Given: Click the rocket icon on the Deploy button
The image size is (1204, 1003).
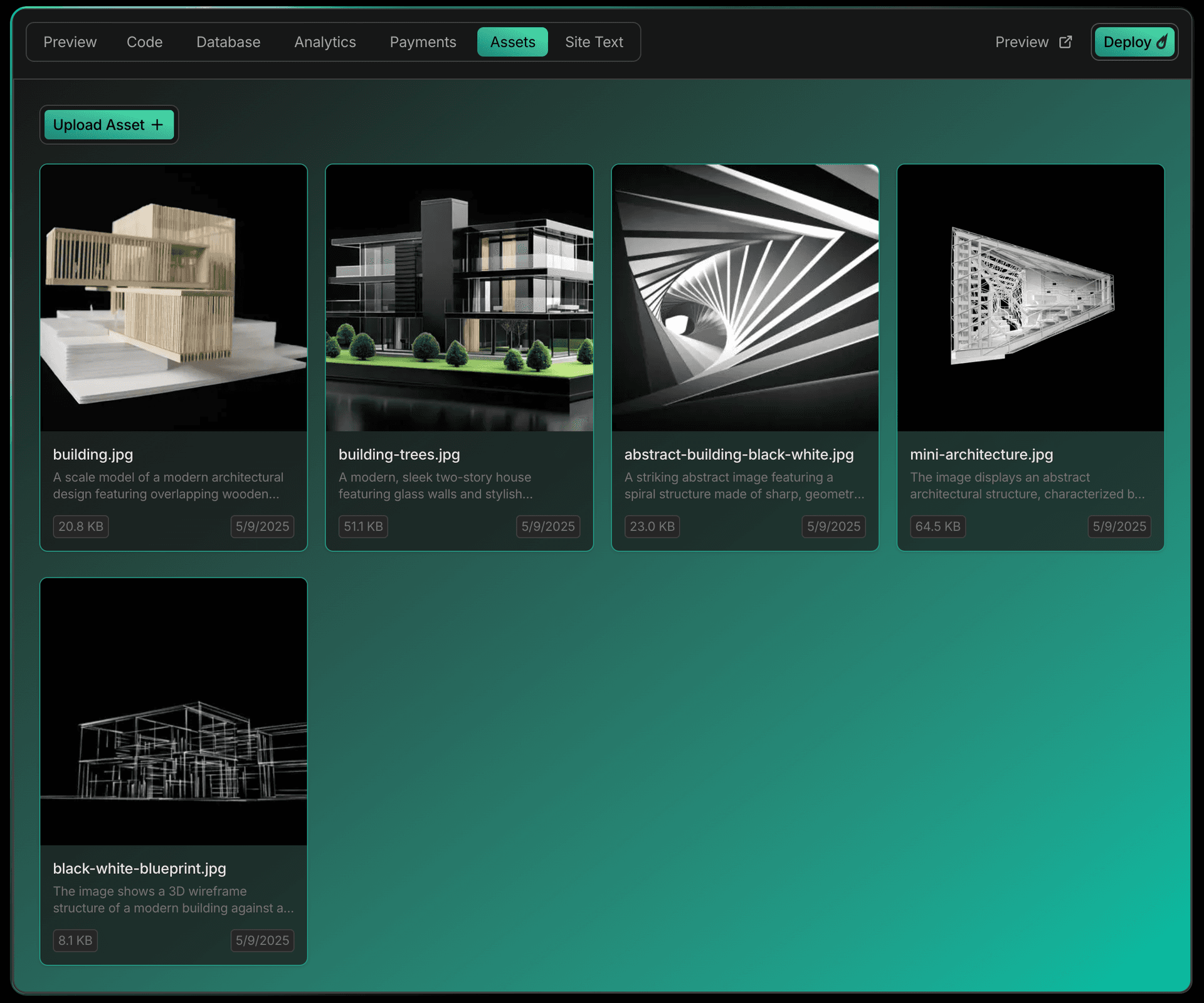Looking at the screenshot, I should coord(1162,42).
